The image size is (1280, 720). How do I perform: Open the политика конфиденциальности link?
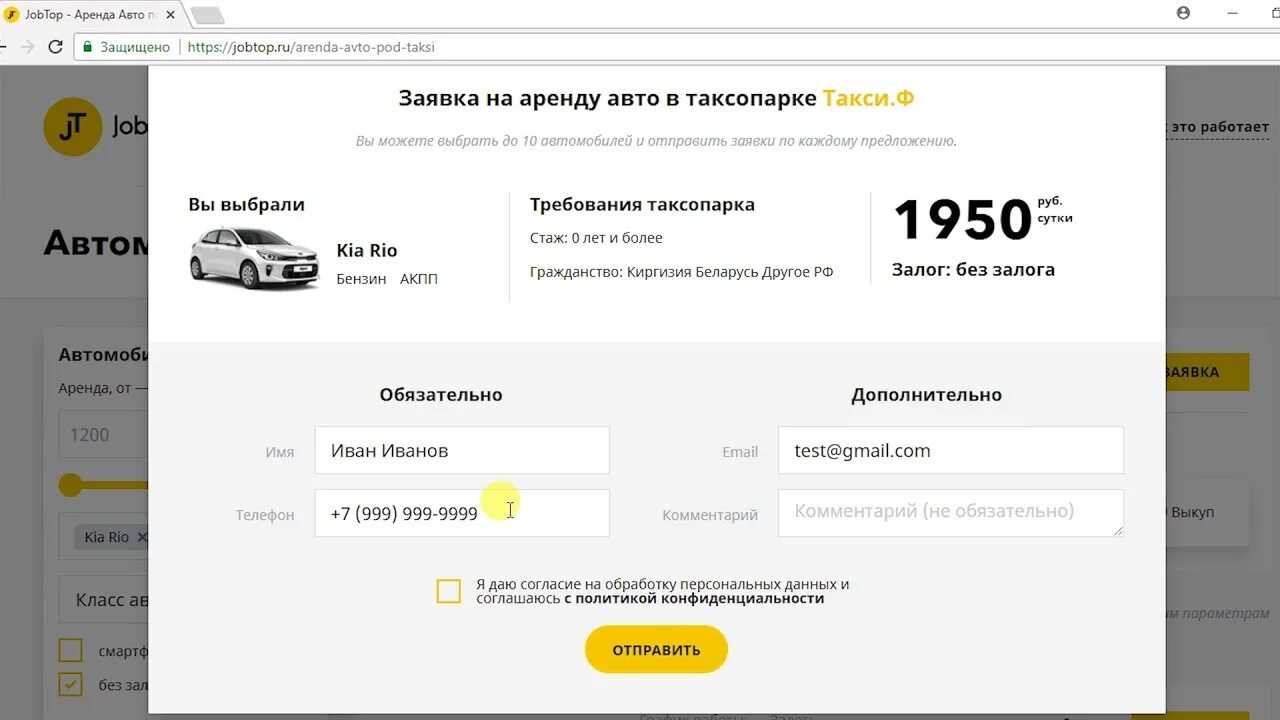tap(694, 599)
